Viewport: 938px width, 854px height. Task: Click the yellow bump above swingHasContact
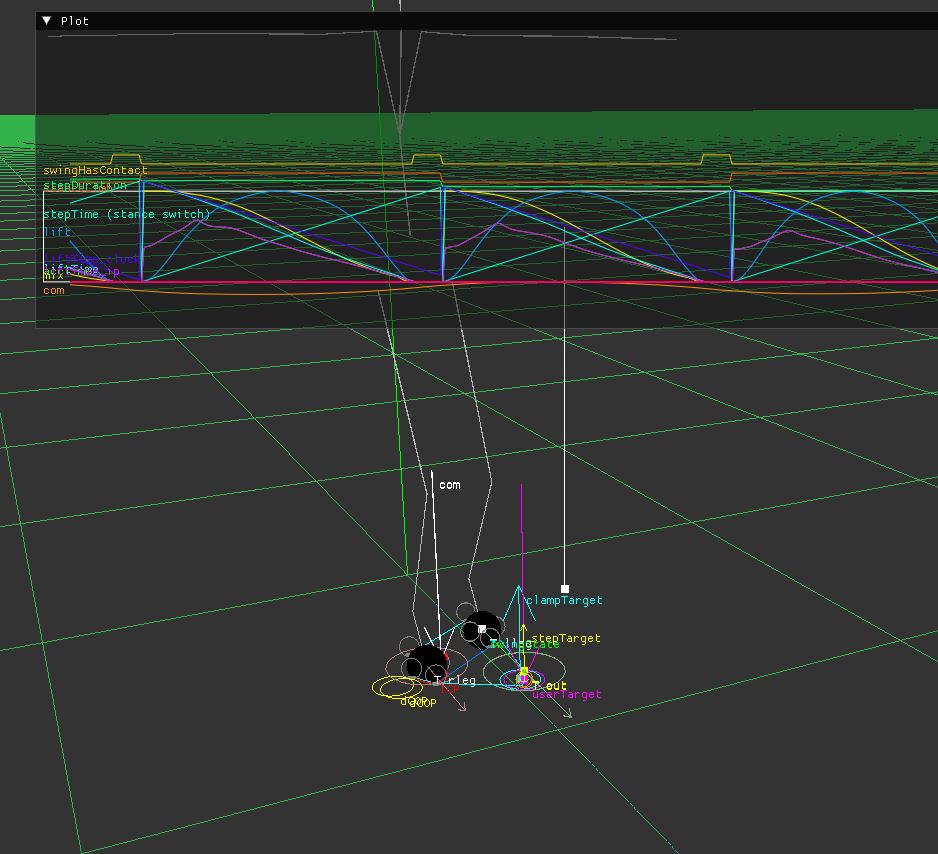coord(125,158)
